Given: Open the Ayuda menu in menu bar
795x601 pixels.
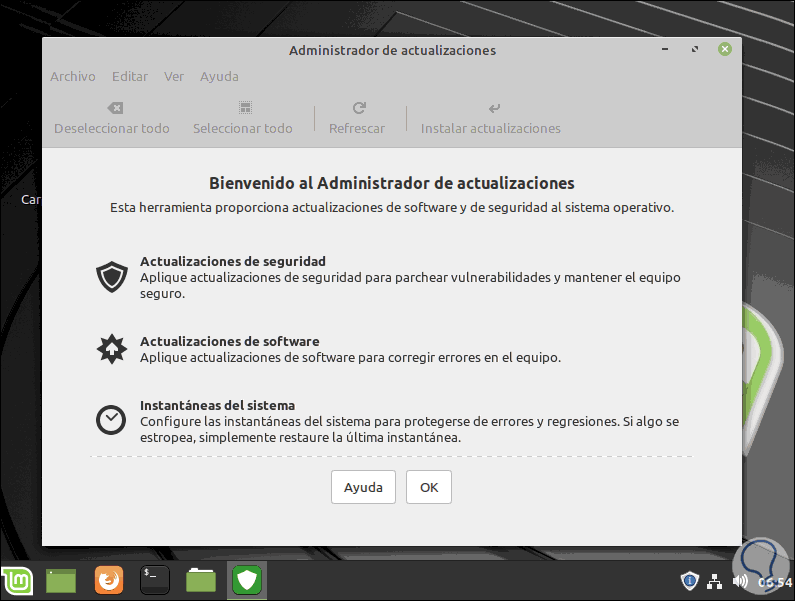Looking at the screenshot, I should click(219, 77).
